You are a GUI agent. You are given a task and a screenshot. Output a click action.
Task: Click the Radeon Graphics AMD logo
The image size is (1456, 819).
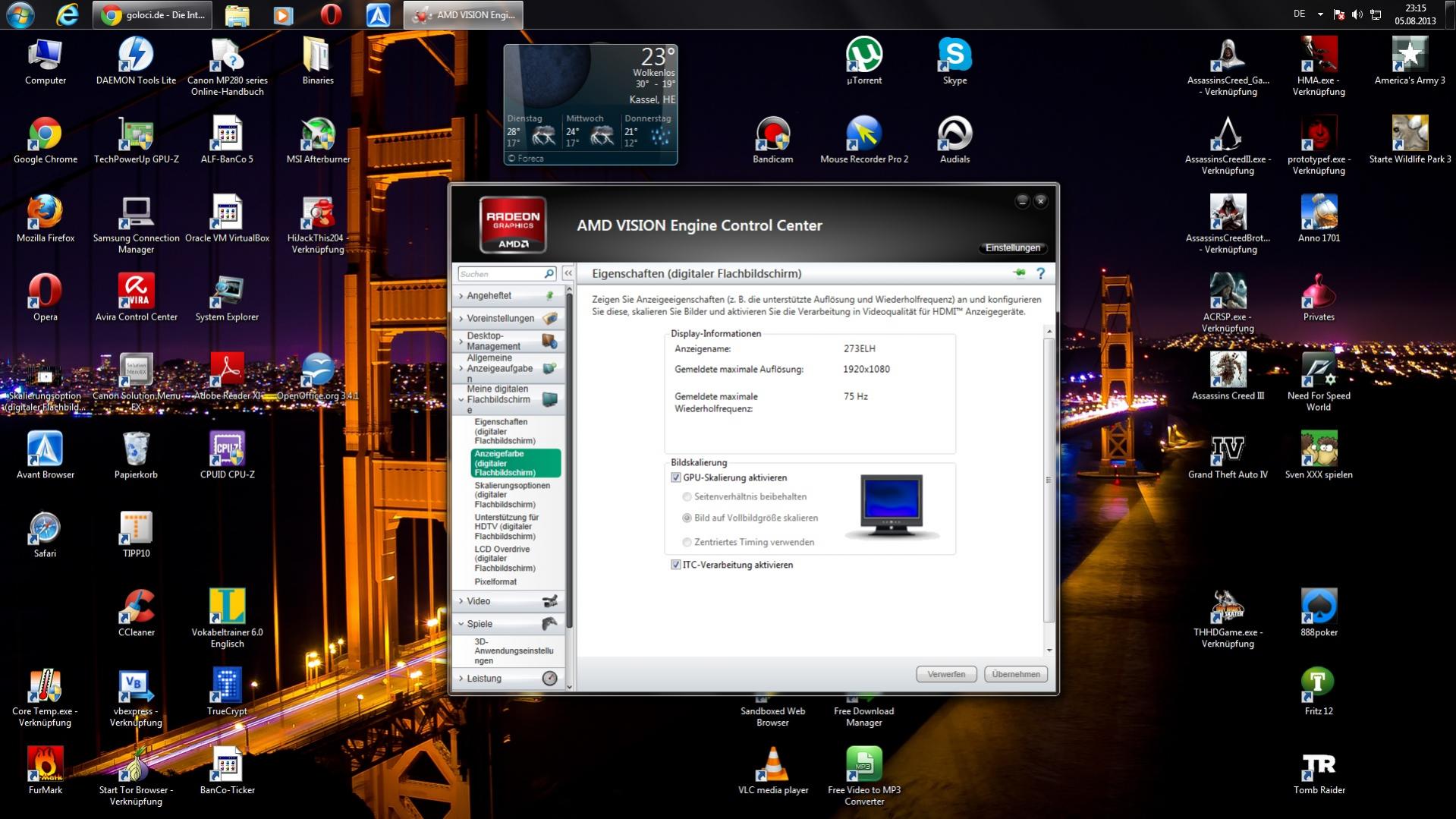[x=513, y=224]
